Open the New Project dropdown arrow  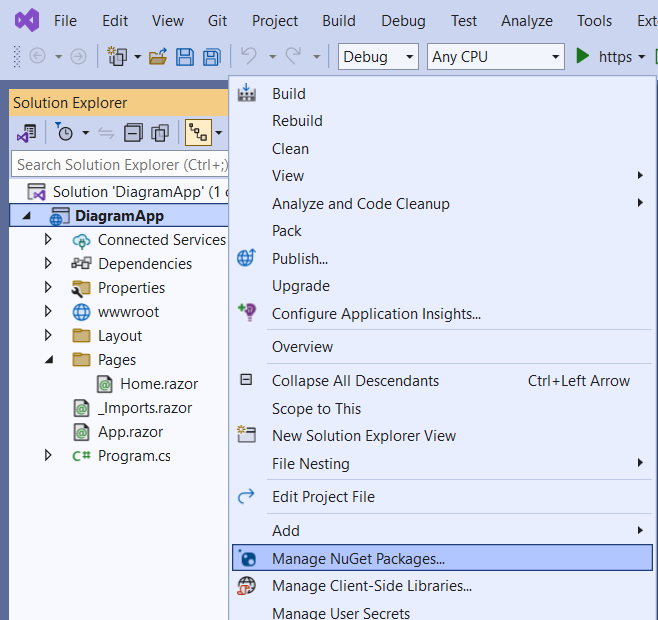click(138, 57)
